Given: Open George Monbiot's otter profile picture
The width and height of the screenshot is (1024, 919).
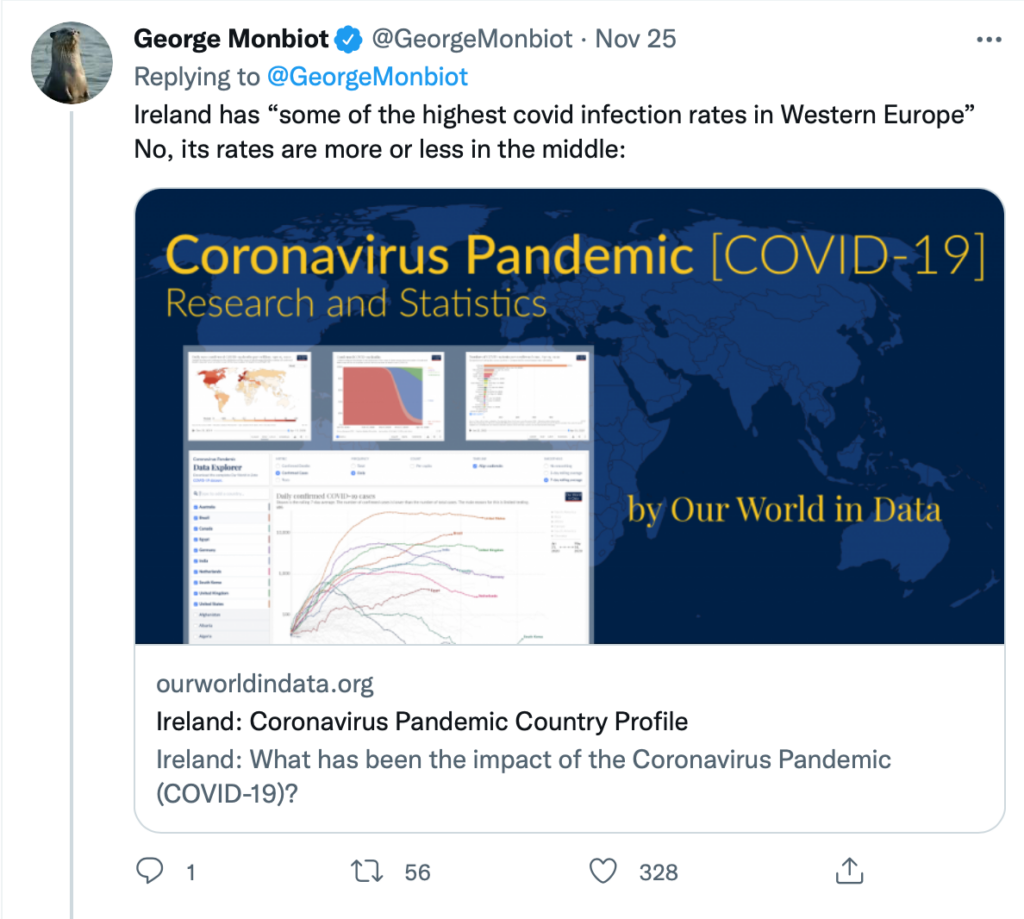Looking at the screenshot, I should [x=72, y=63].
